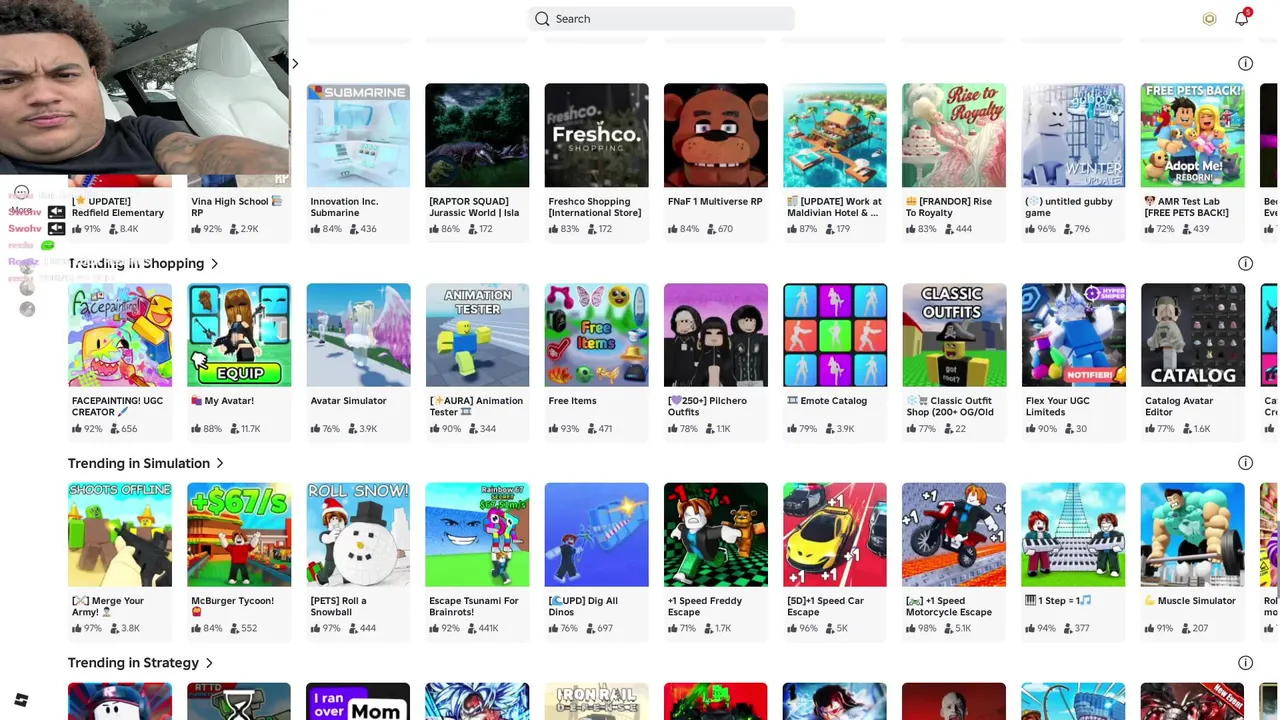Open Avatar Simulator thumbnail
The image size is (1280, 720).
point(358,335)
